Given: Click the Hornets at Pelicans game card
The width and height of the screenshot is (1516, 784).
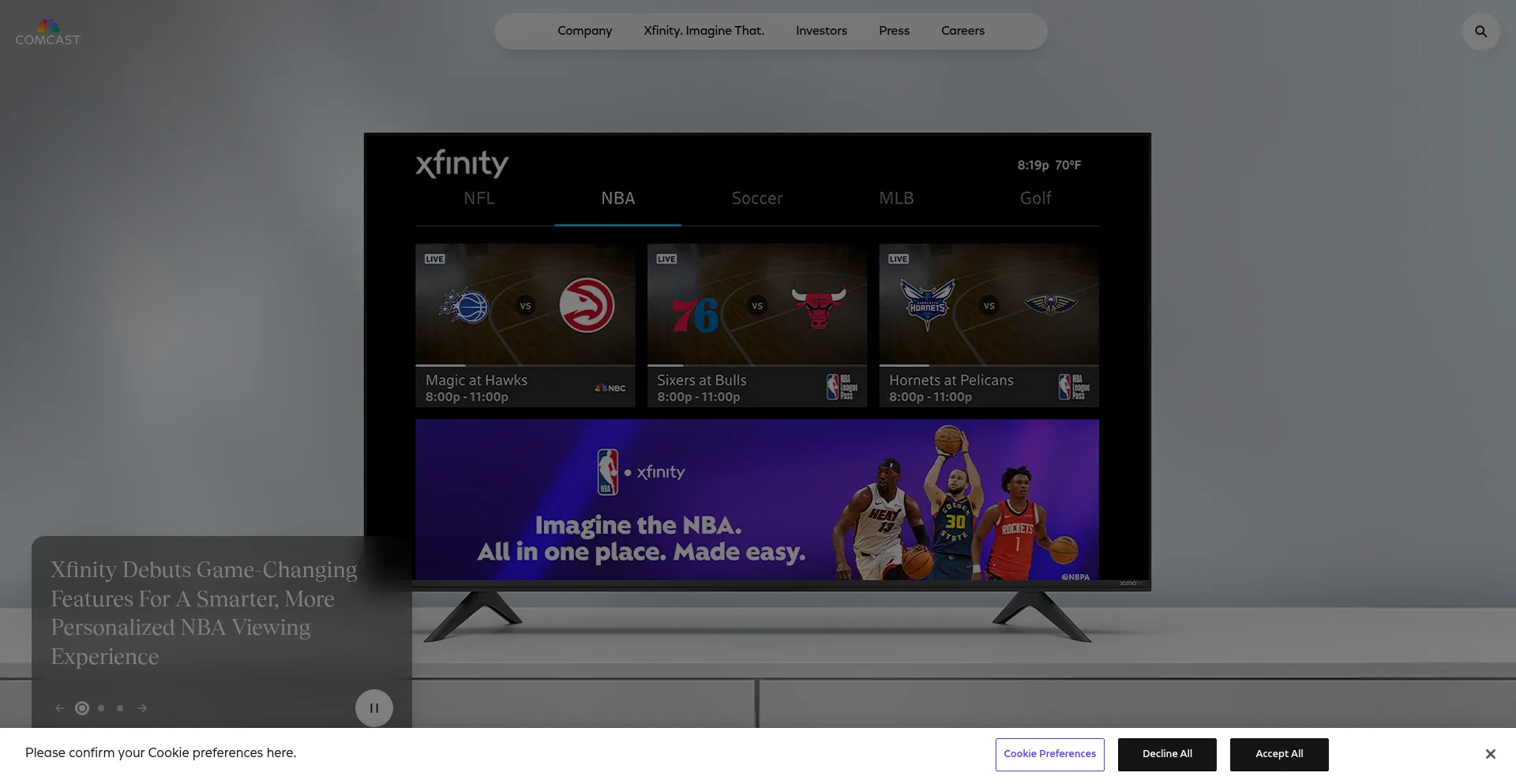Looking at the screenshot, I should [989, 325].
